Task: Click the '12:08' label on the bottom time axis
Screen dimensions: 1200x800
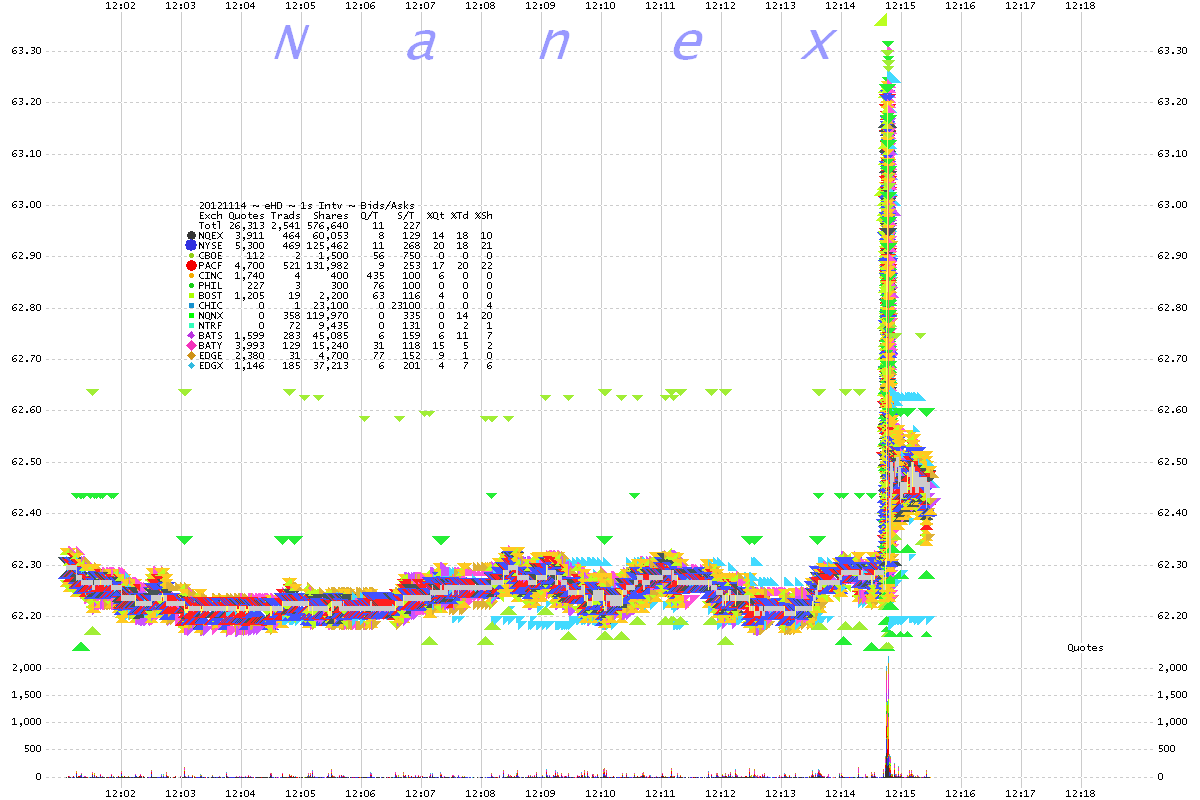Action: tap(480, 793)
